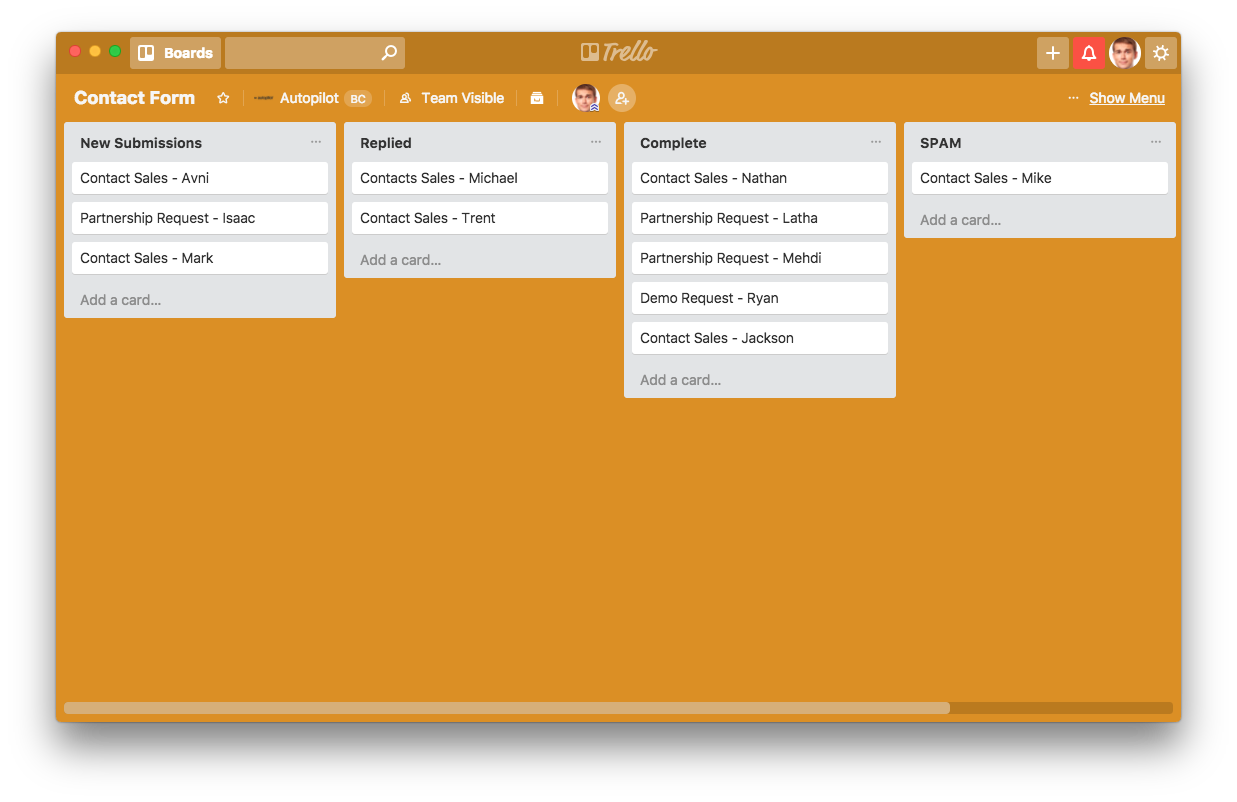The height and width of the screenshot is (802, 1237).
Task: Click the SPAM list title
Action: 941,143
